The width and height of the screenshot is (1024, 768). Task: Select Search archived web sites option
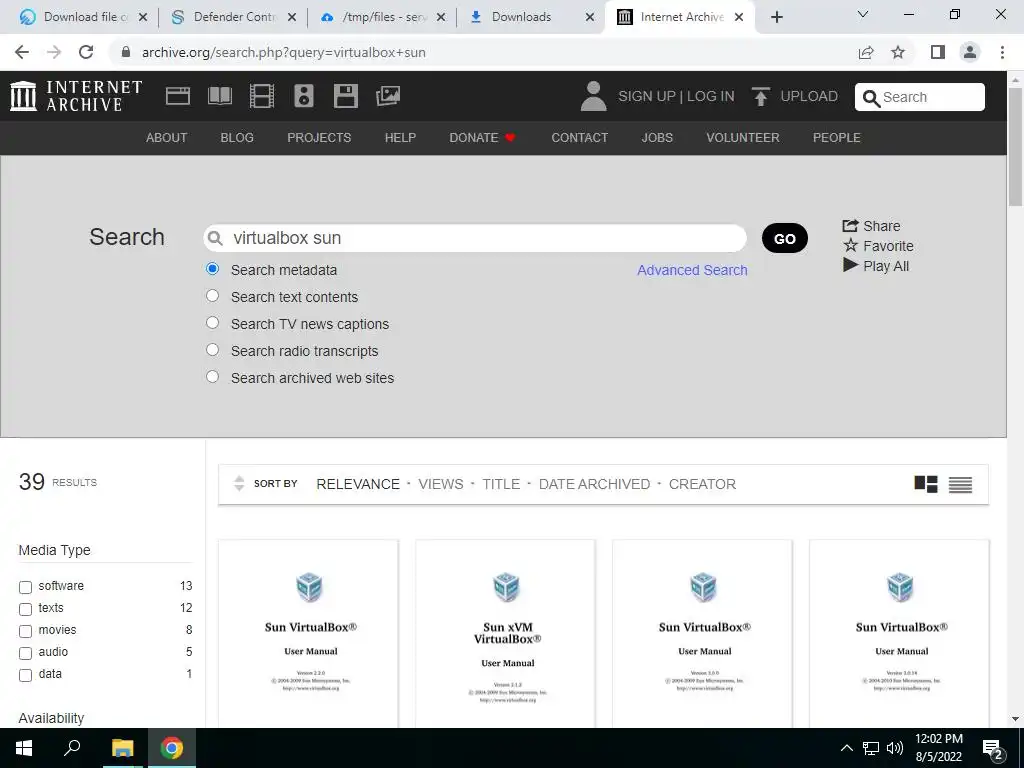click(x=212, y=377)
